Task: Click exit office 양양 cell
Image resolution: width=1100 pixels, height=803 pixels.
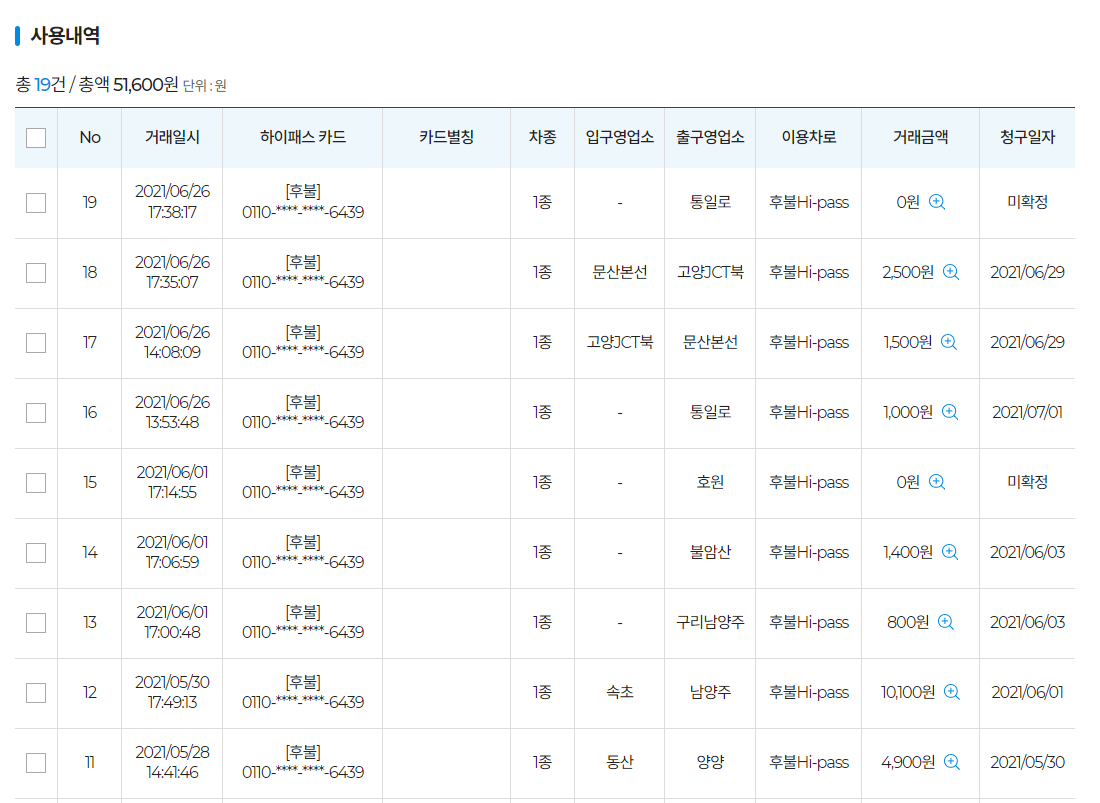Action: (710, 762)
